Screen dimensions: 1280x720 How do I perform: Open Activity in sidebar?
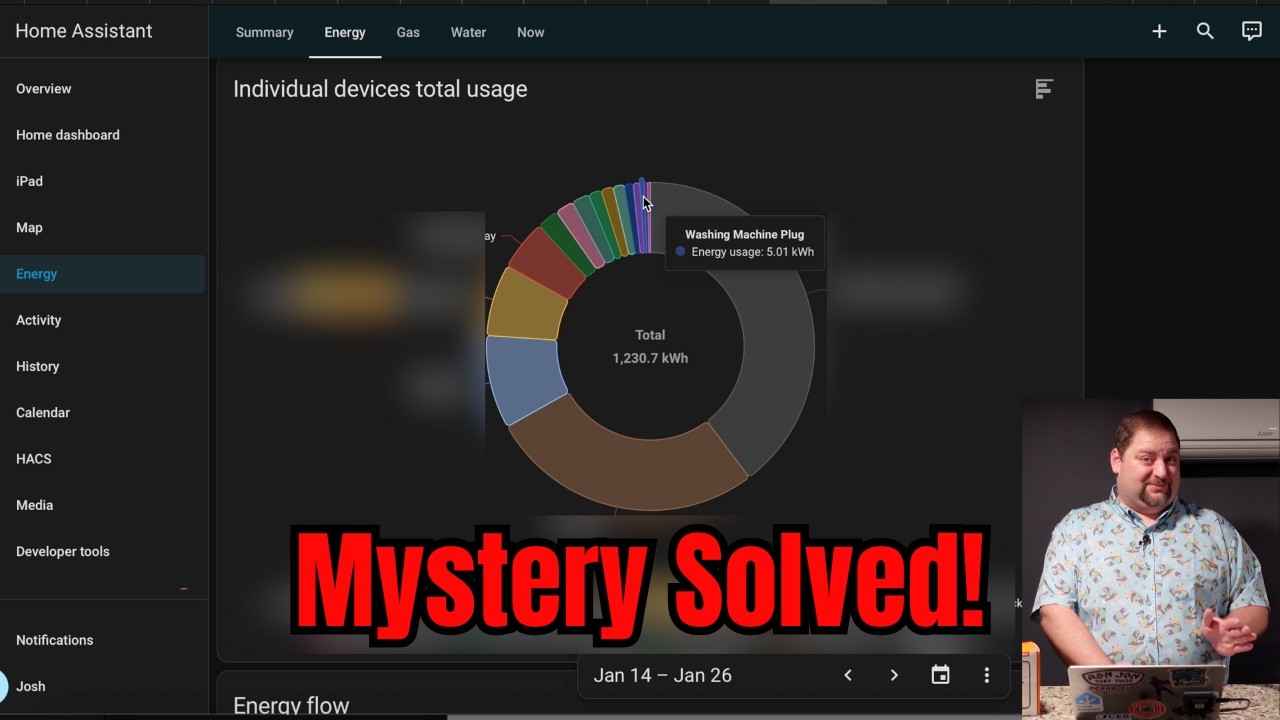click(102, 320)
